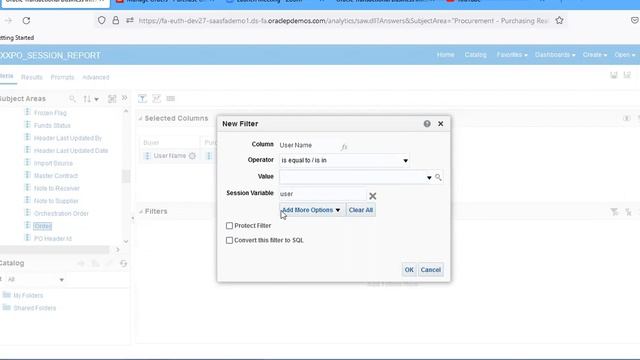Screen dimensions: 640x360
Task: Click the tracking protection shield icon
Action: 102,20
